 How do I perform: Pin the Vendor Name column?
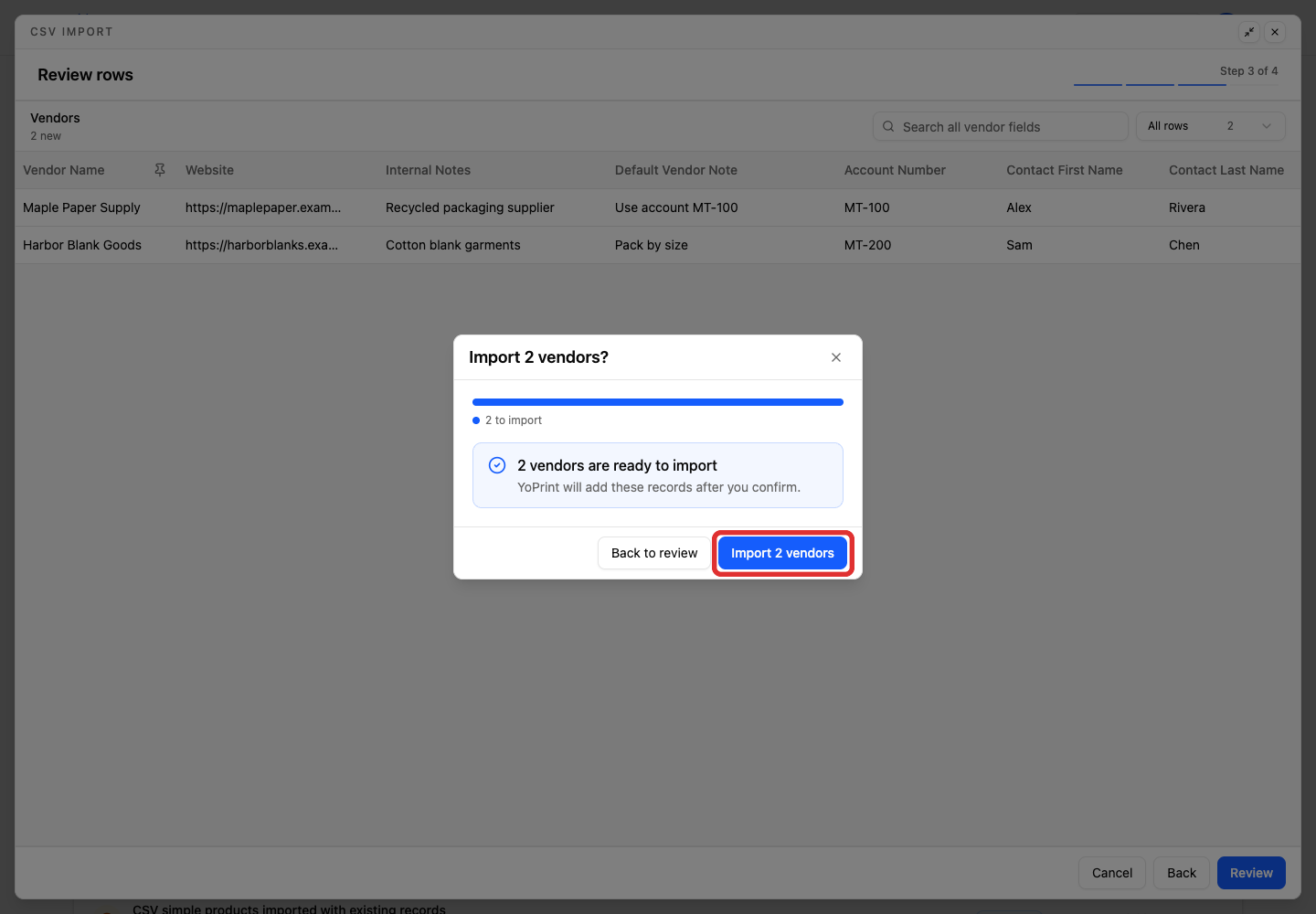[x=160, y=170]
